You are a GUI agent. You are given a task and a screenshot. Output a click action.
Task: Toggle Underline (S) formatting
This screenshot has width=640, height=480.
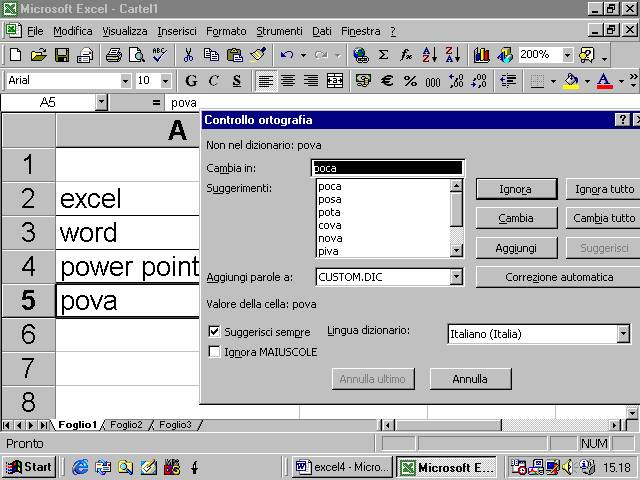point(237,81)
